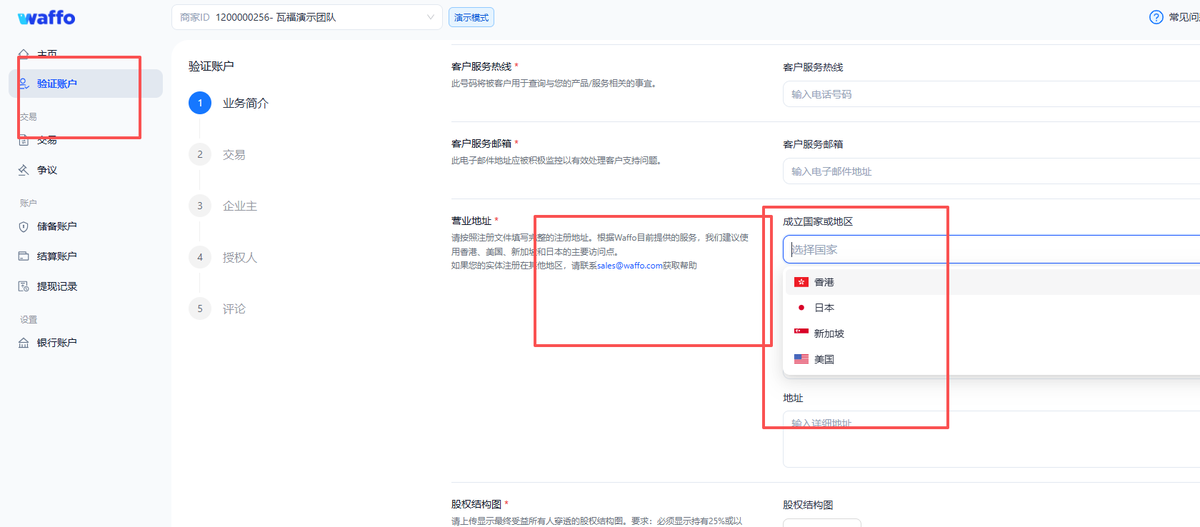Screen dimensions: 1200x527
Task: Click the United States flag icon
Action: click(801, 359)
